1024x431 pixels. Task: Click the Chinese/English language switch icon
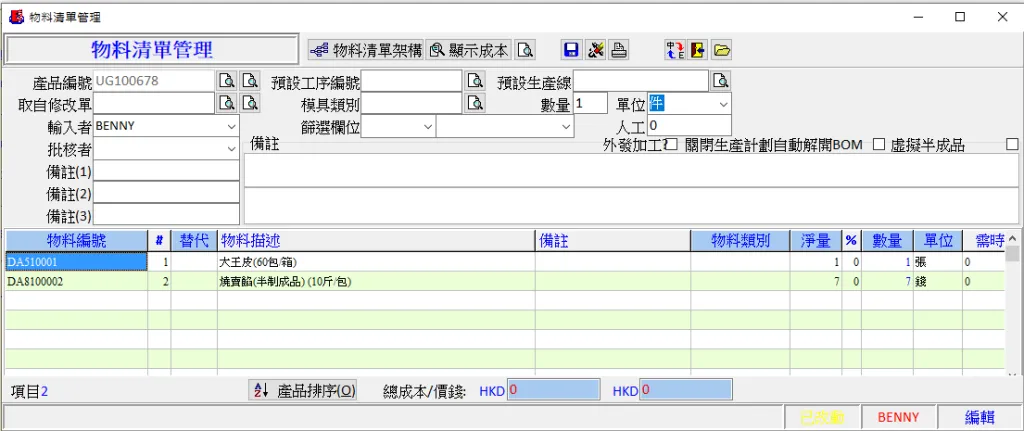[675, 50]
